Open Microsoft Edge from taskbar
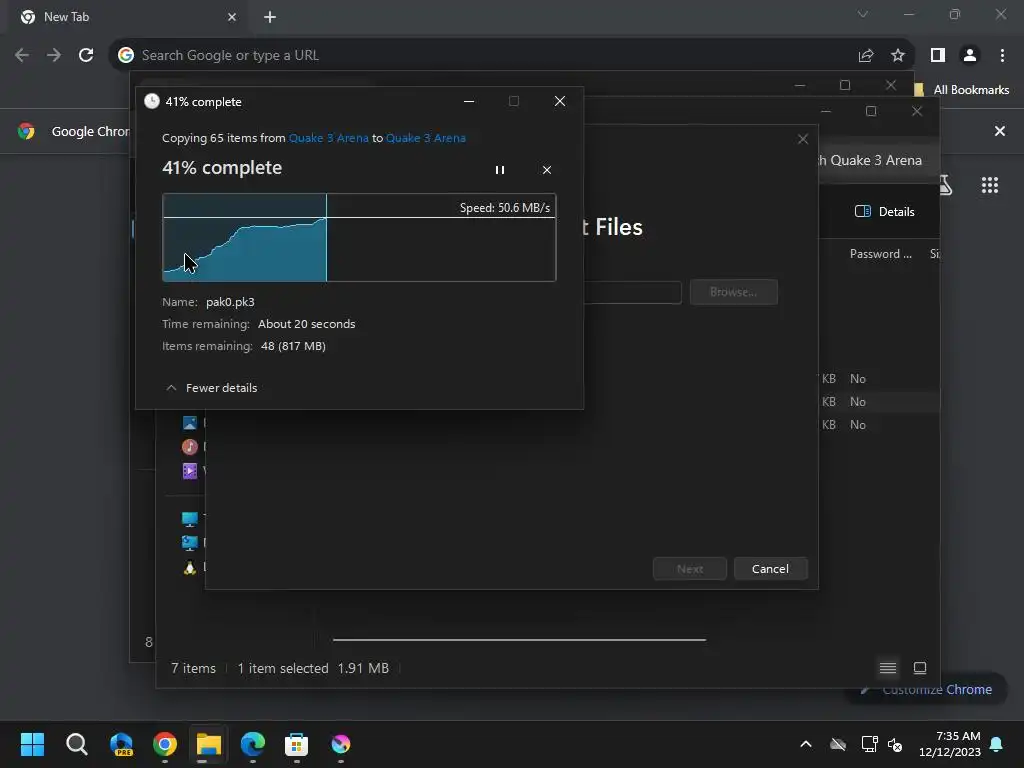 (x=253, y=744)
